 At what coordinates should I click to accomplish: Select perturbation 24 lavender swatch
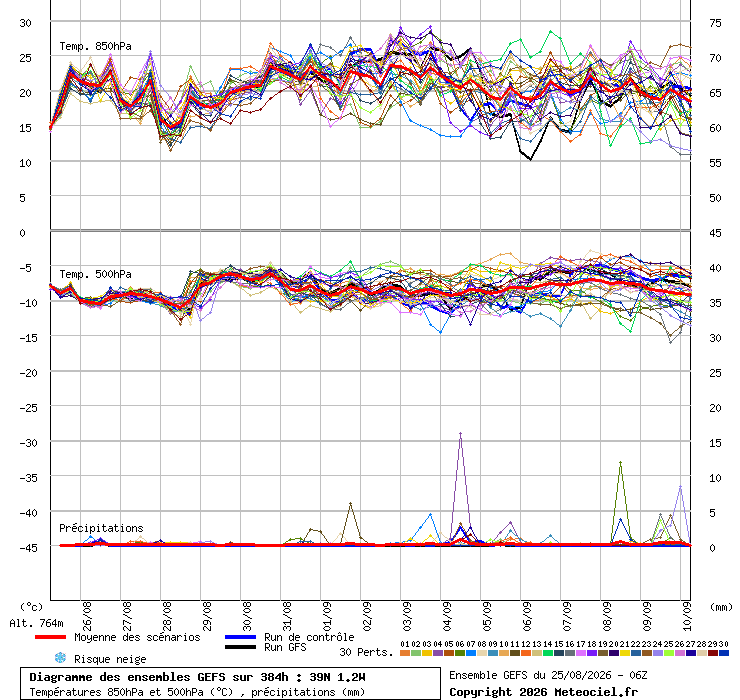tap(658, 653)
